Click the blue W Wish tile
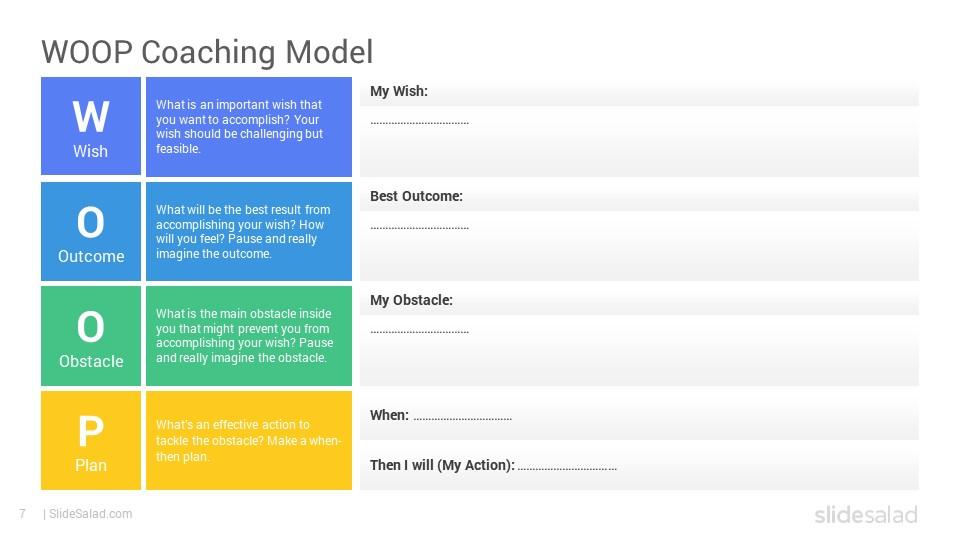The image size is (960, 540). point(91,126)
